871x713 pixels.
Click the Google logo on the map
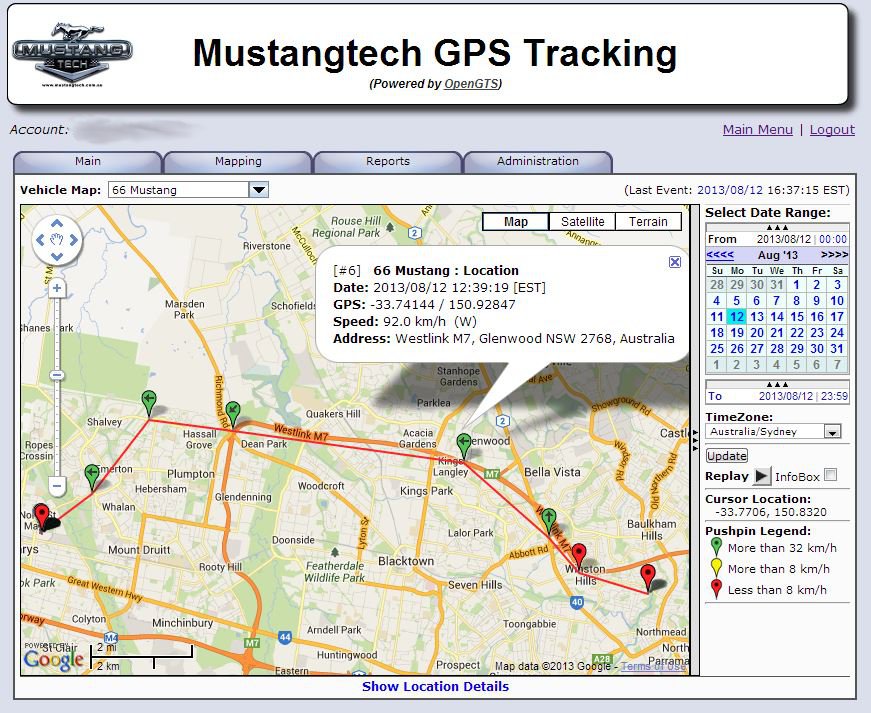click(53, 660)
